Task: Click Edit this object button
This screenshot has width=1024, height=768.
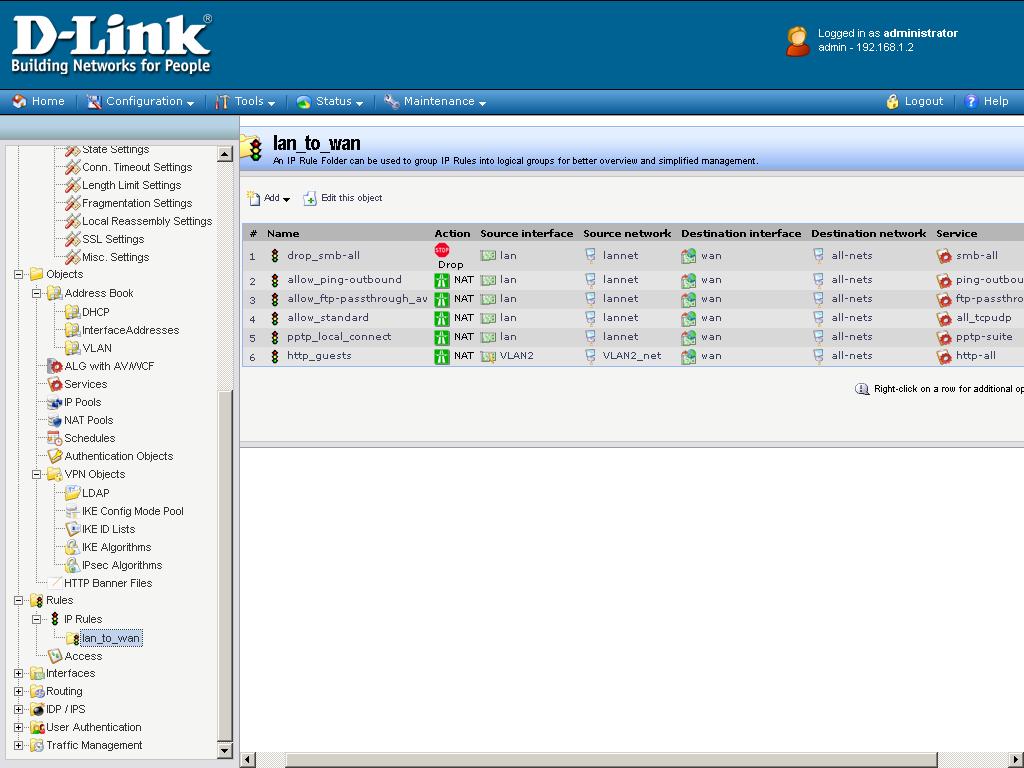Action: 343,198
